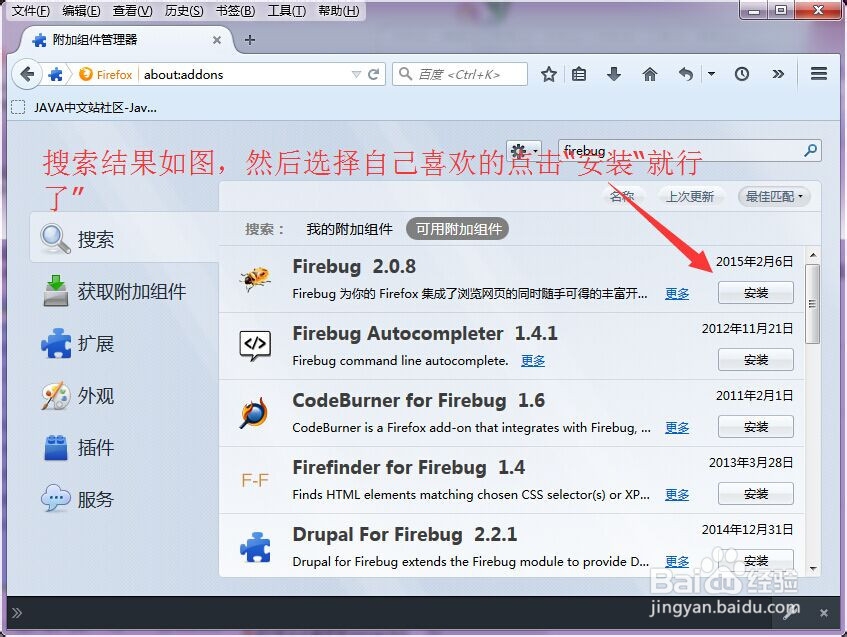Image resolution: width=847 pixels, height=637 pixels.
Task: Click the Firefinder F-F icon
Action: coord(255,480)
